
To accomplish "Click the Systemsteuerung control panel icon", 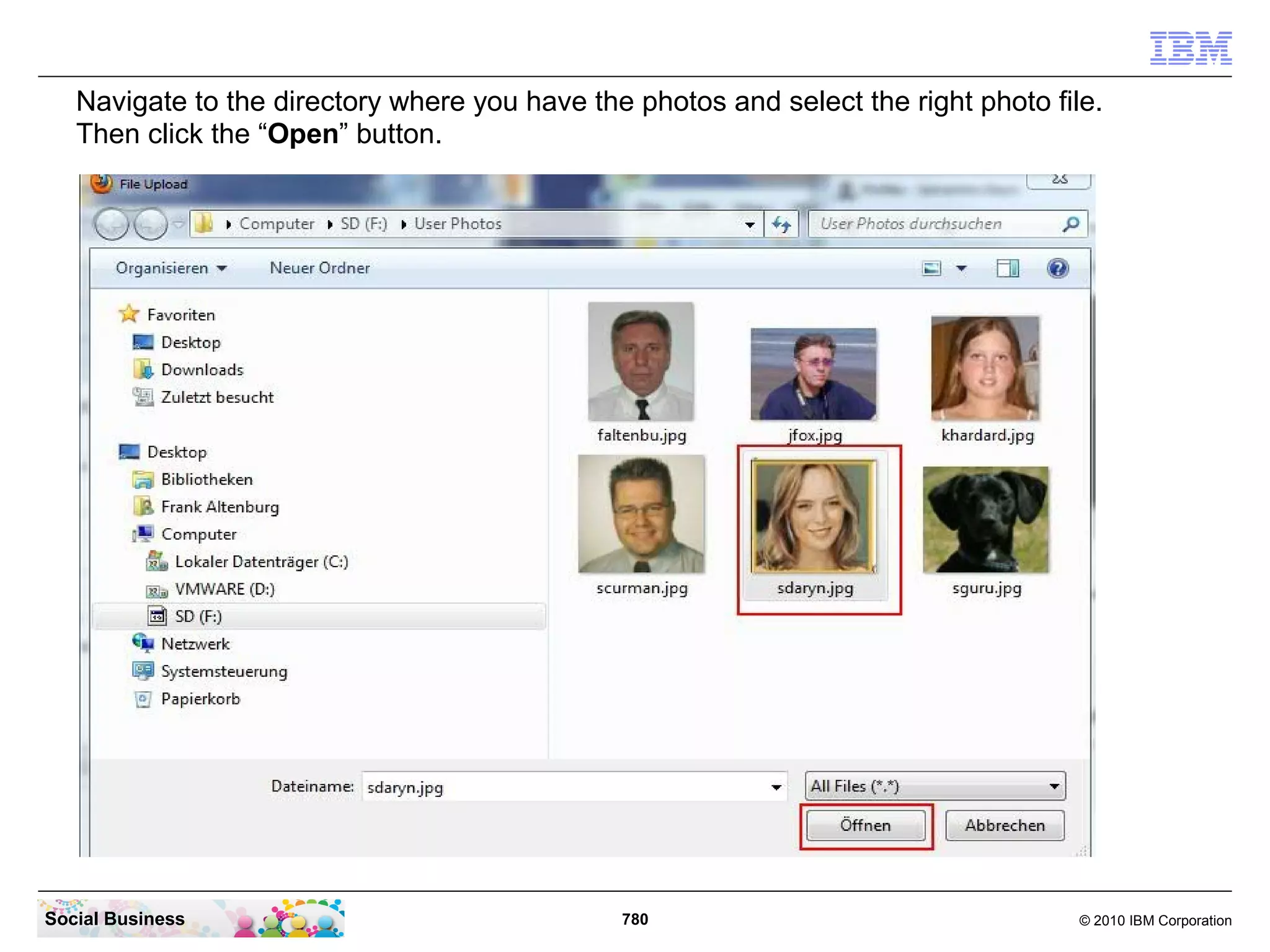I will tap(143, 671).
